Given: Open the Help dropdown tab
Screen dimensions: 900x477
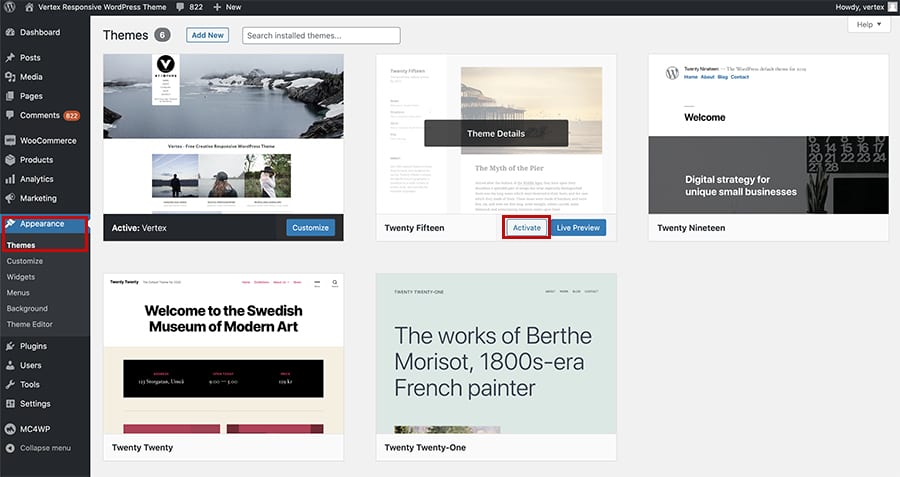Looking at the screenshot, I should click(868, 24).
